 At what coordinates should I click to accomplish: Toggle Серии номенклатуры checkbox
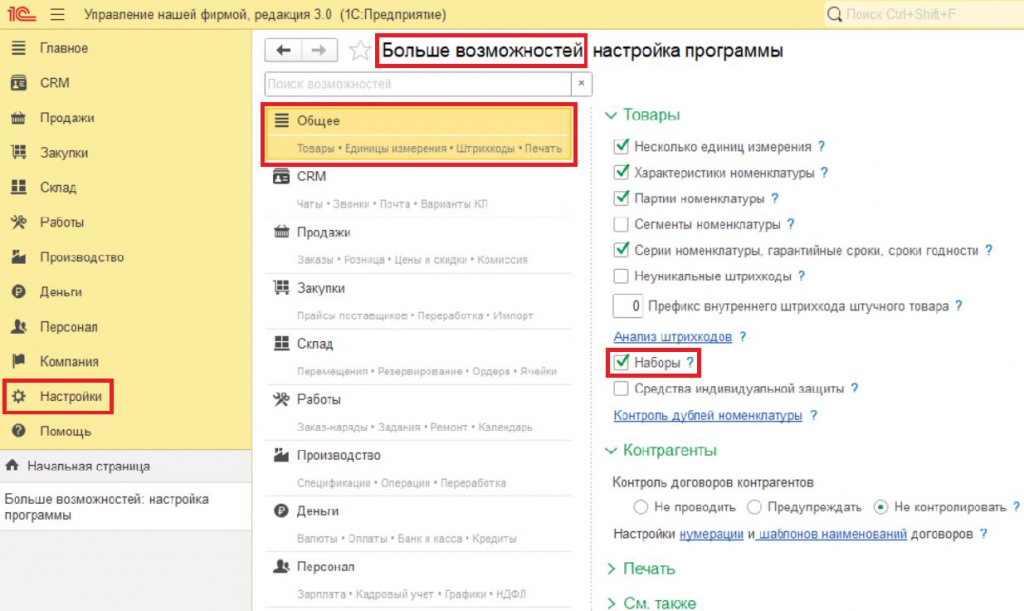pyautogui.click(x=621, y=250)
